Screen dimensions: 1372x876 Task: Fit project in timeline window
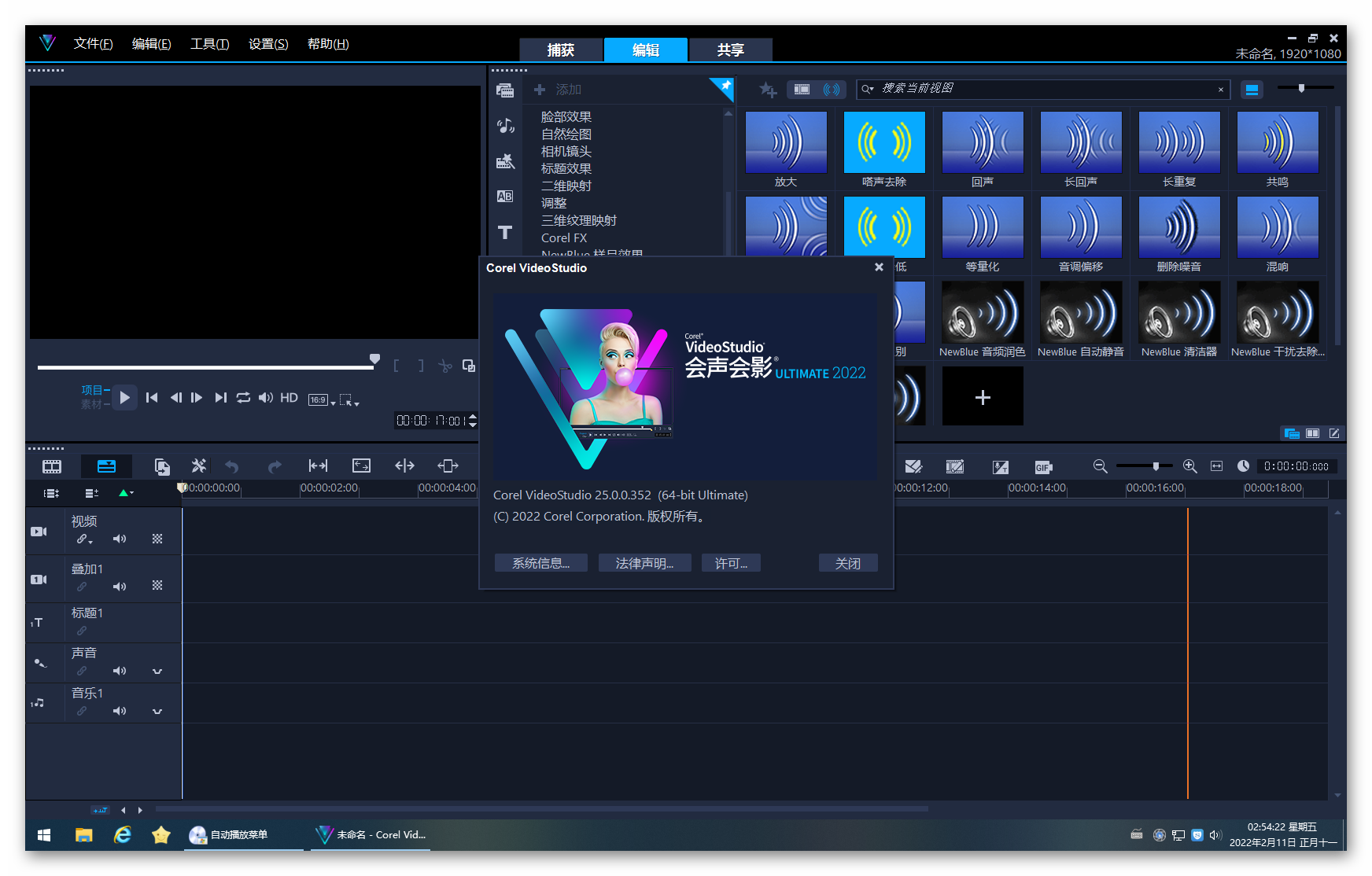[1216, 466]
